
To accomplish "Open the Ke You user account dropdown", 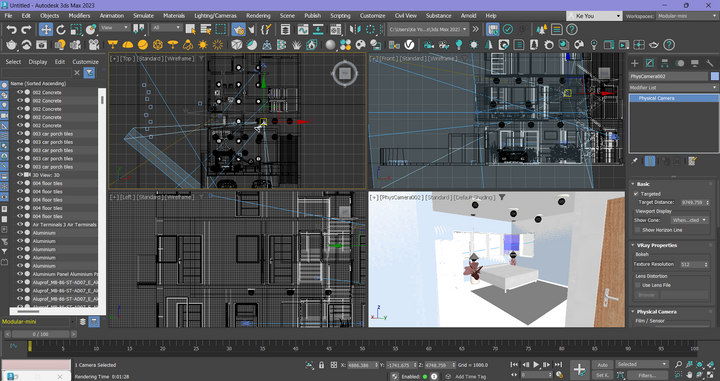I will point(594,16).
